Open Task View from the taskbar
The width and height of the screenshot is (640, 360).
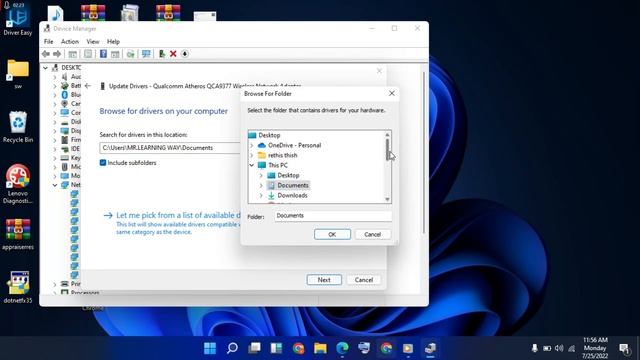254,348
